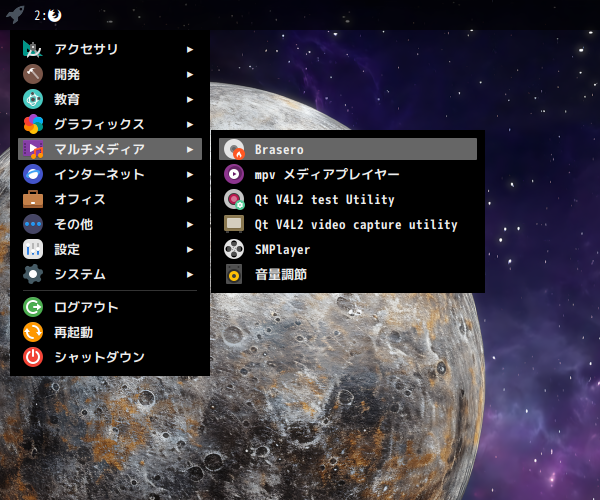This screenshot has height=500, width=600.
Task: Click the hammer icon for 開発
Action: coord(33,74)
